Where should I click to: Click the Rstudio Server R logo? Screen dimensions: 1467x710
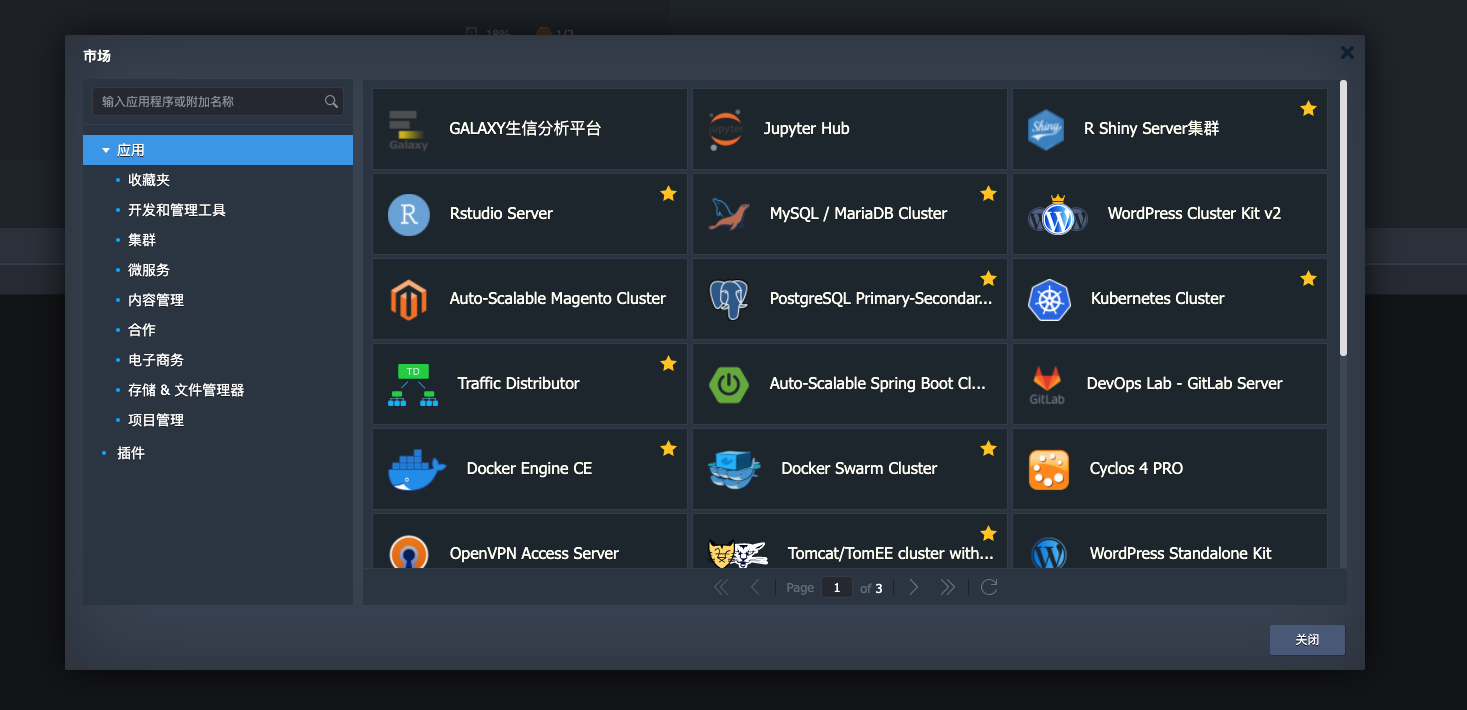coord(409,215)
